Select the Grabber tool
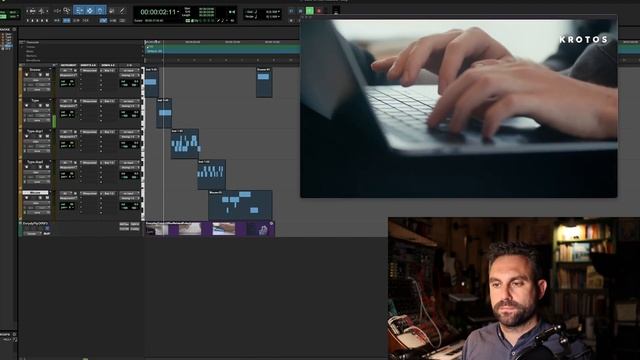Image resolution: width=640 pixels, height=360 pixels. (100, 11)
